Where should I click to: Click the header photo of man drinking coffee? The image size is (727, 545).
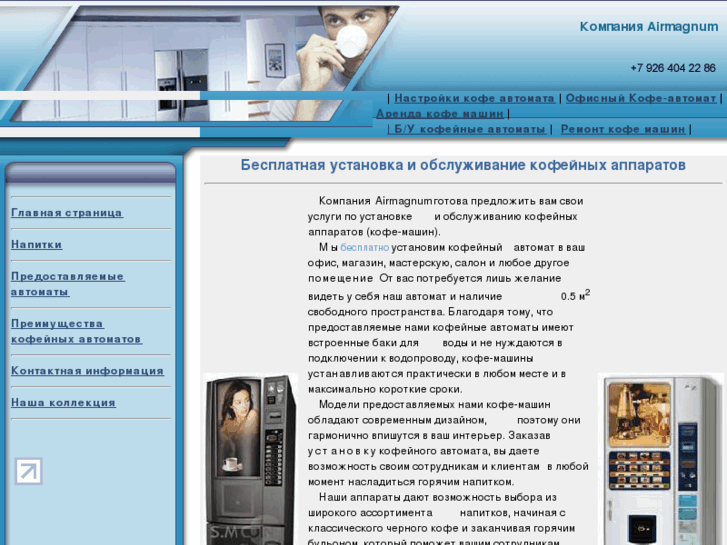click(x=204, y=64)
